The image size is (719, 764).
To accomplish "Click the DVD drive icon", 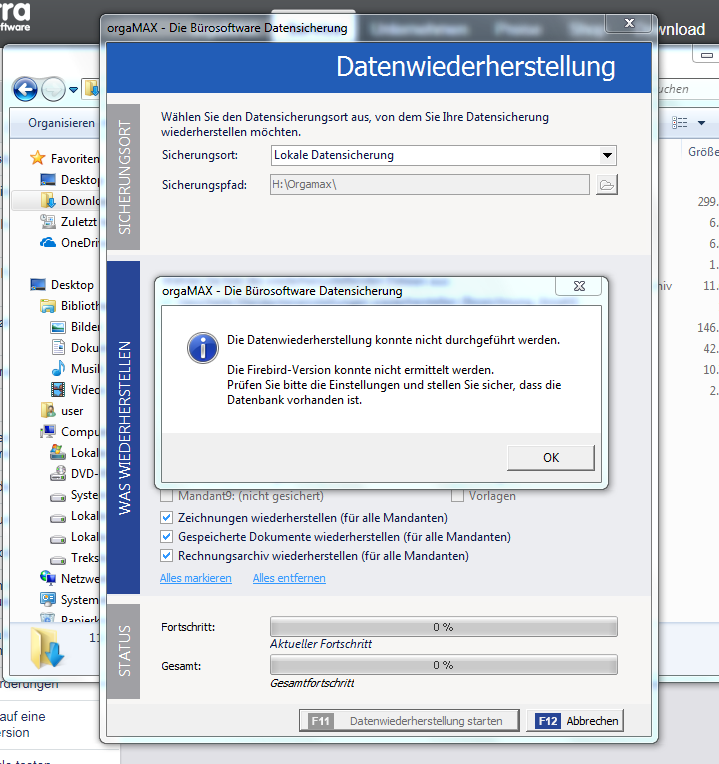I will click(x=58, y=473).
